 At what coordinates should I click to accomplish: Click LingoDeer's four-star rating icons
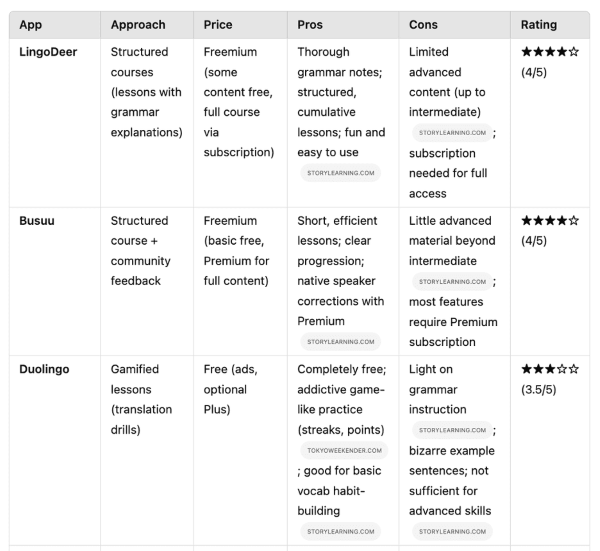click(x=550, y=52)
